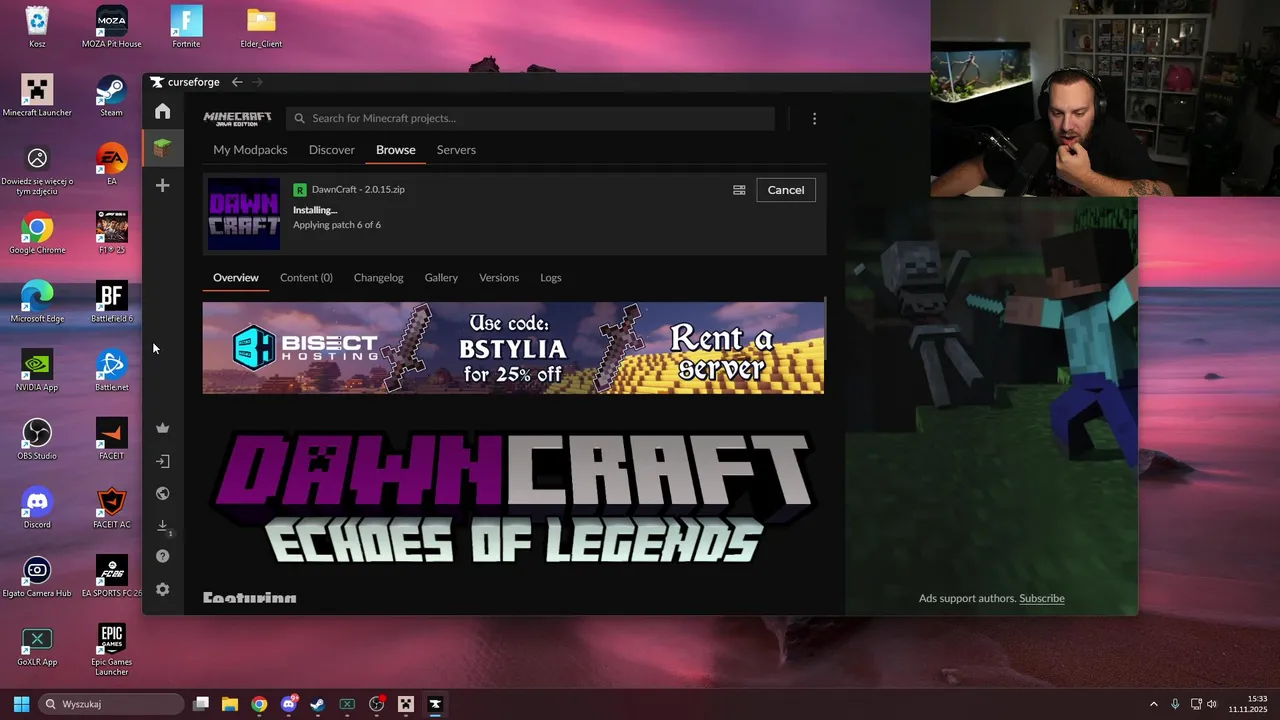The width and height of the screenshot is (1280, 720).
Task: Go forward with the CurseForge forward arrow
Action: click(257, 82)
